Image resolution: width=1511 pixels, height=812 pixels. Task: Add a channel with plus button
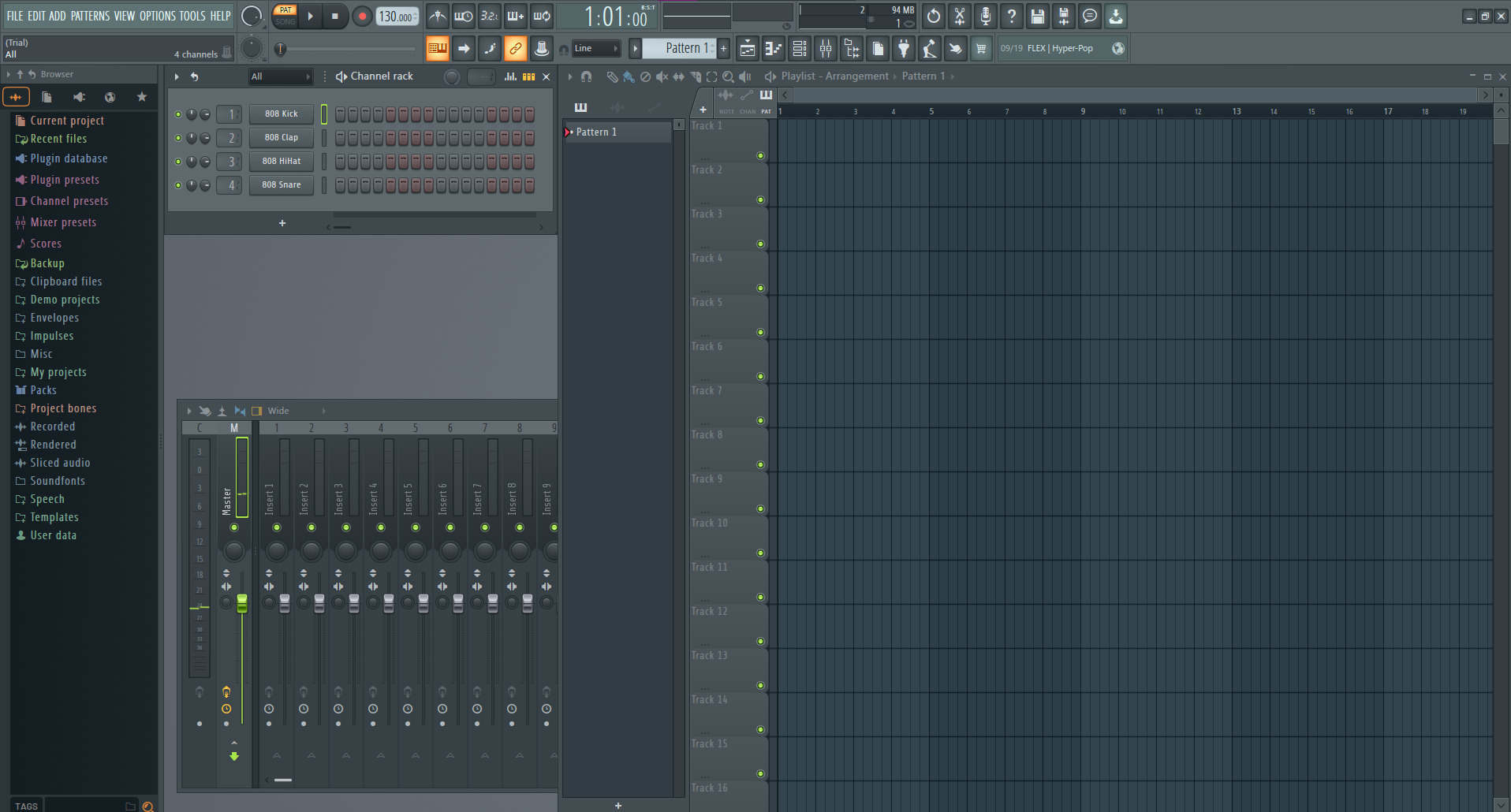coord(282,223)
